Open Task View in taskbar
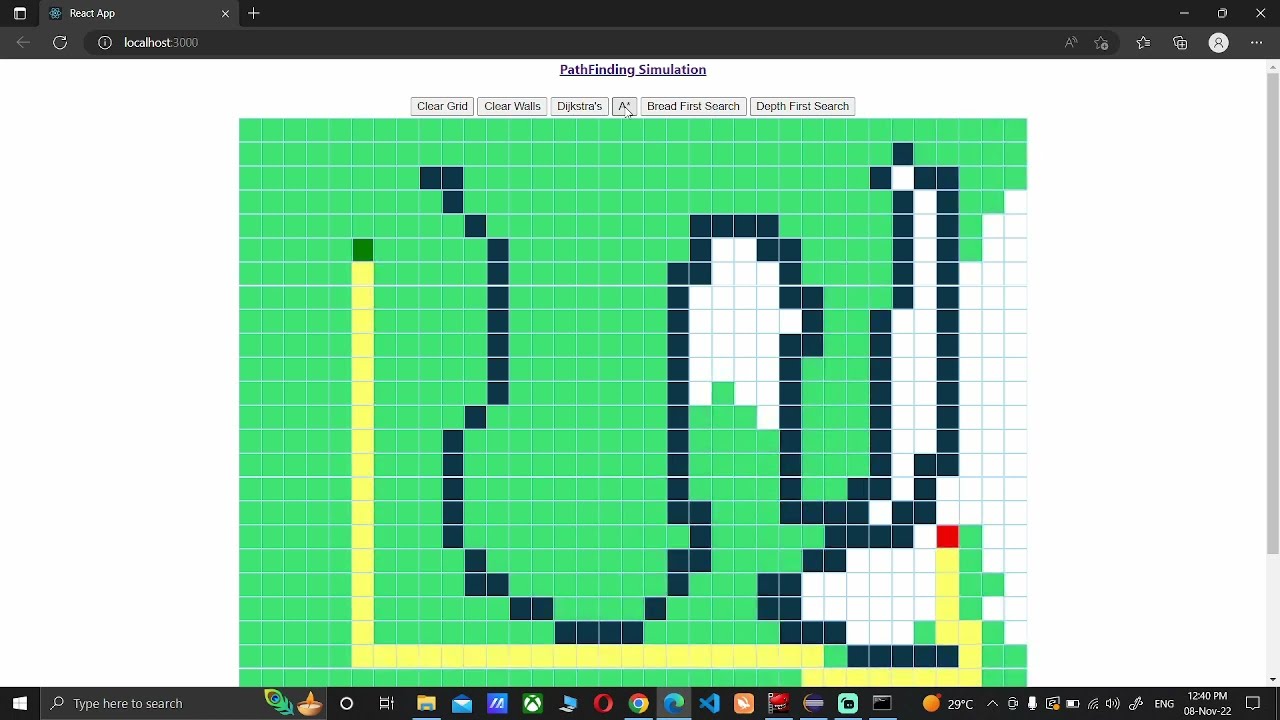The height and width of the screenshot is (720, 1280). pyautogui.click(x=387, y=703)
